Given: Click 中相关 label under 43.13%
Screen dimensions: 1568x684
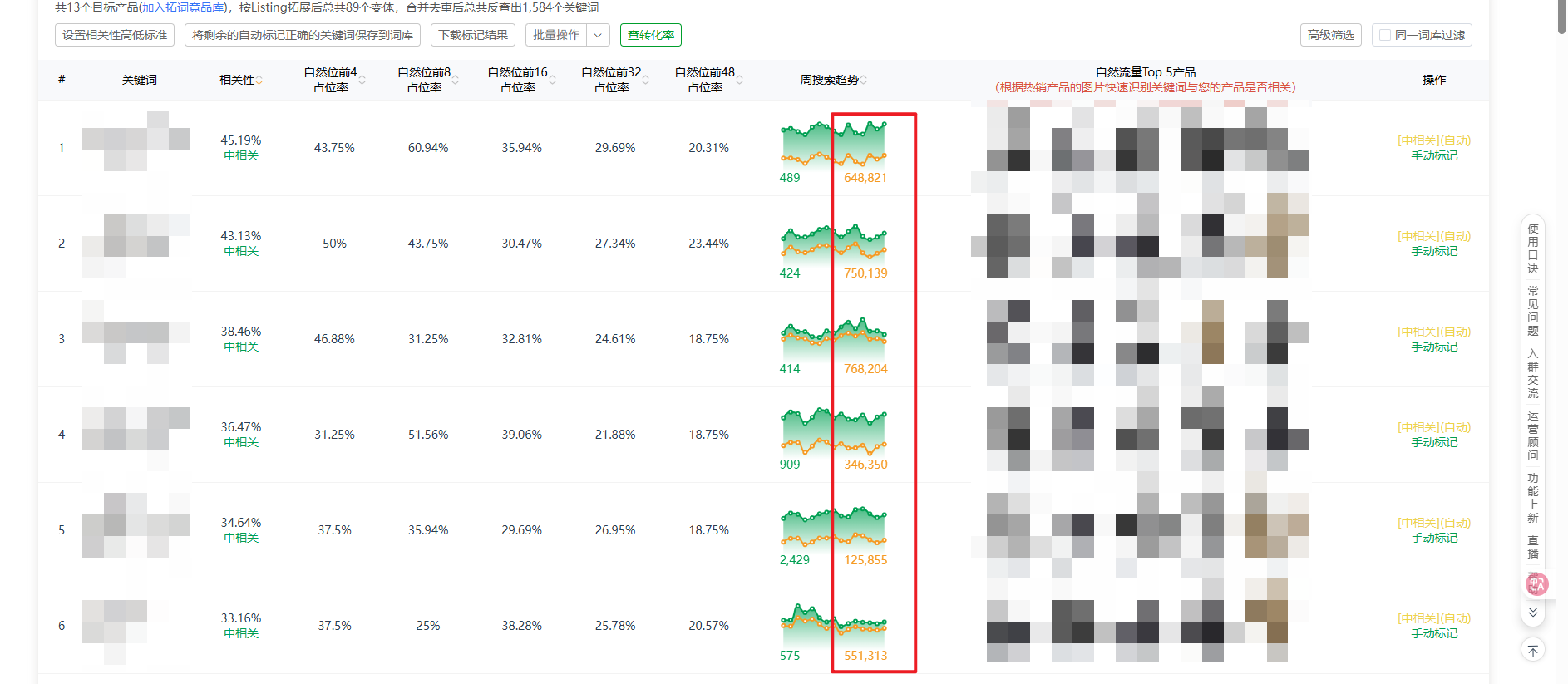Looking at the screenshot, I should point(241,251).
